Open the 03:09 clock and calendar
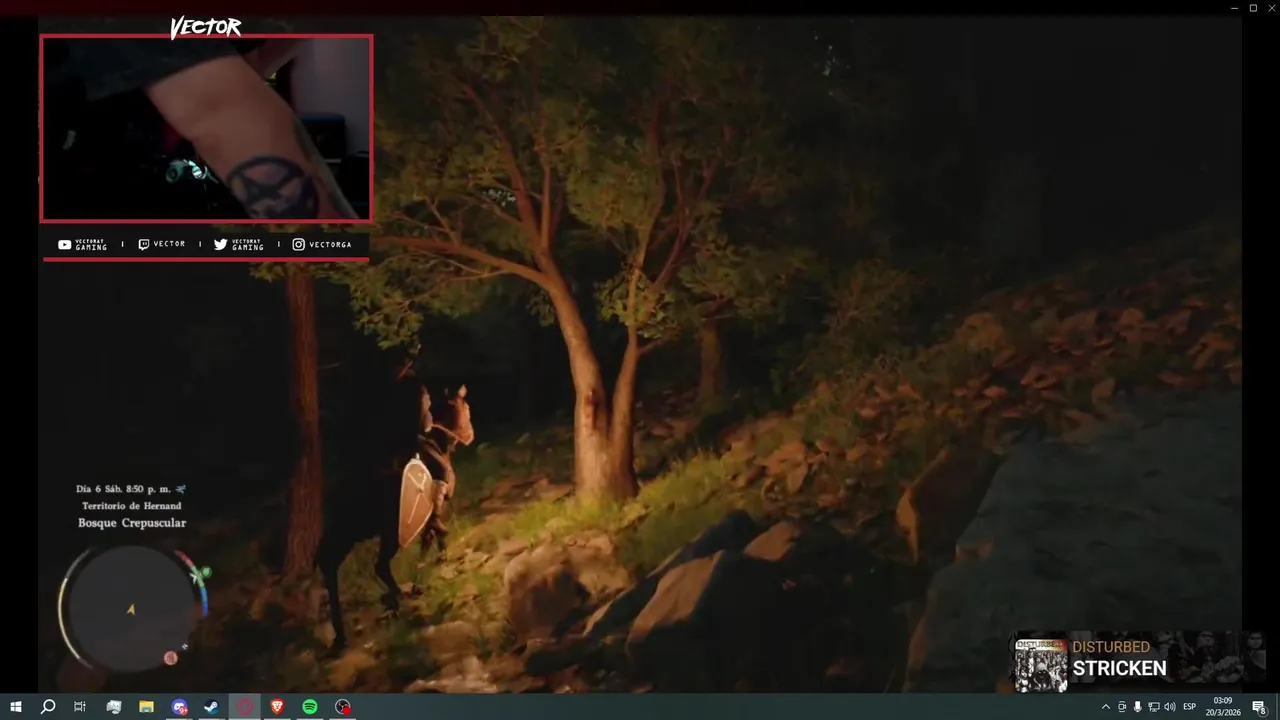This screenshot has height=720, width=1280. [x=1223, y=707]
